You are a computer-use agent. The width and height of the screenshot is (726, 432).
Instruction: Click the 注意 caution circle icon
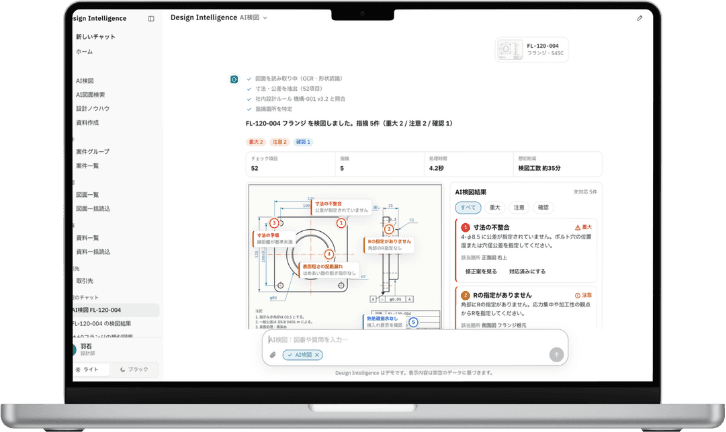click(x=577, y=295)
